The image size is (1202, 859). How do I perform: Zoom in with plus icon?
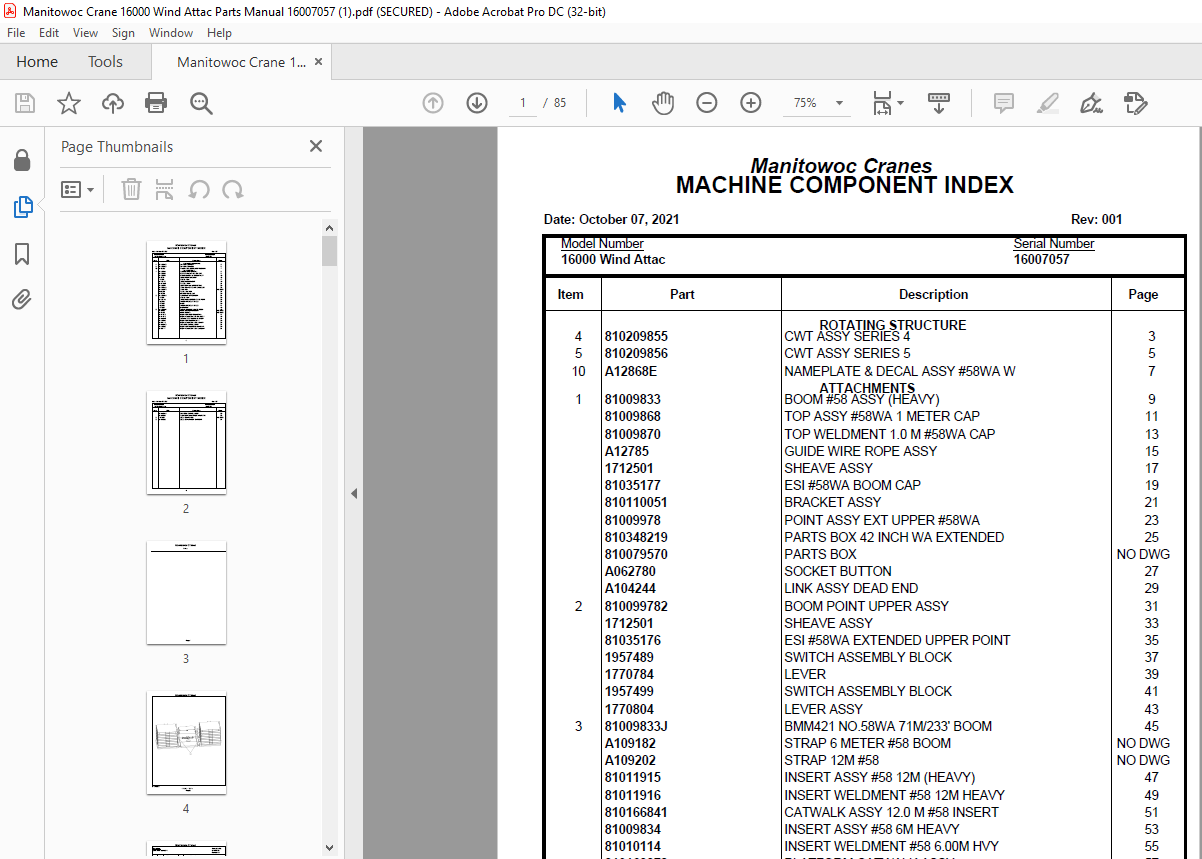[751, 103]
